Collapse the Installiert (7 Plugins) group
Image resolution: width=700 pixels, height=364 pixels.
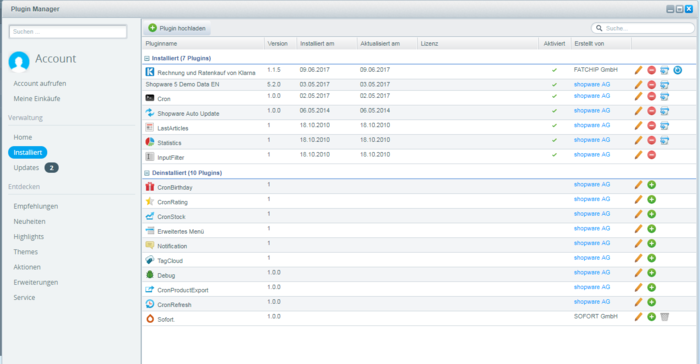147,59
